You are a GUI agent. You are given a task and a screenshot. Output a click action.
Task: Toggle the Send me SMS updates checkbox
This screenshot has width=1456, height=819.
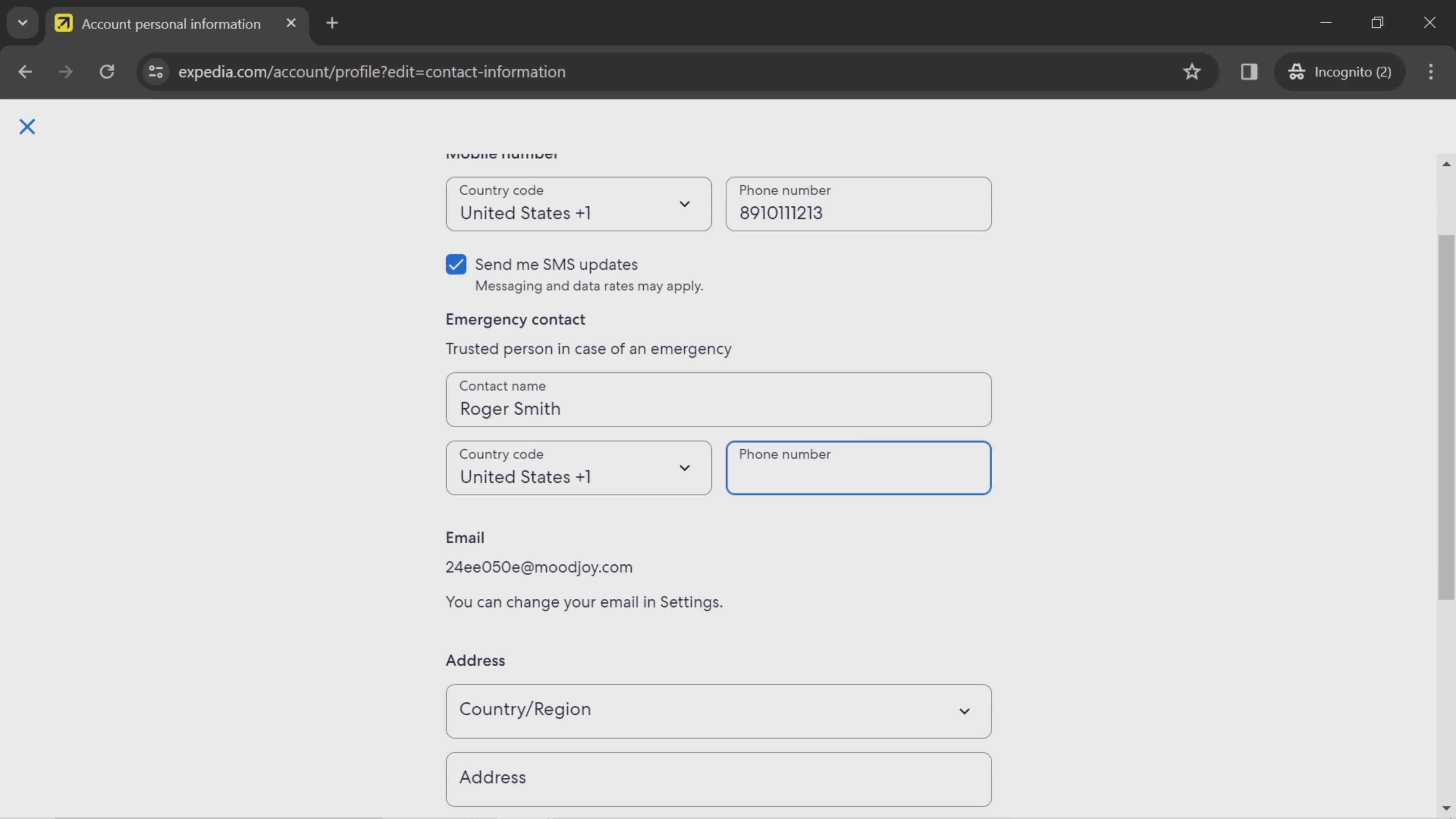point(456,264)
